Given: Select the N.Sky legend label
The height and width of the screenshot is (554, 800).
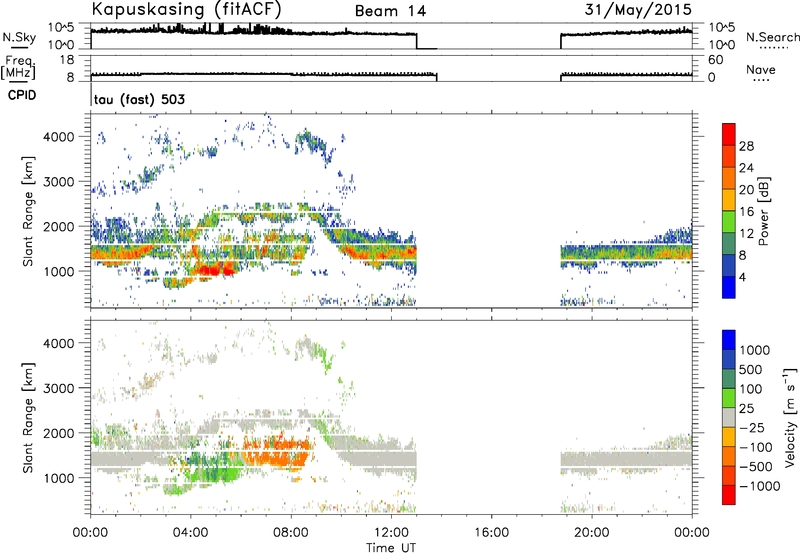Looking at the screenshot, I should [x=19, y=37].
